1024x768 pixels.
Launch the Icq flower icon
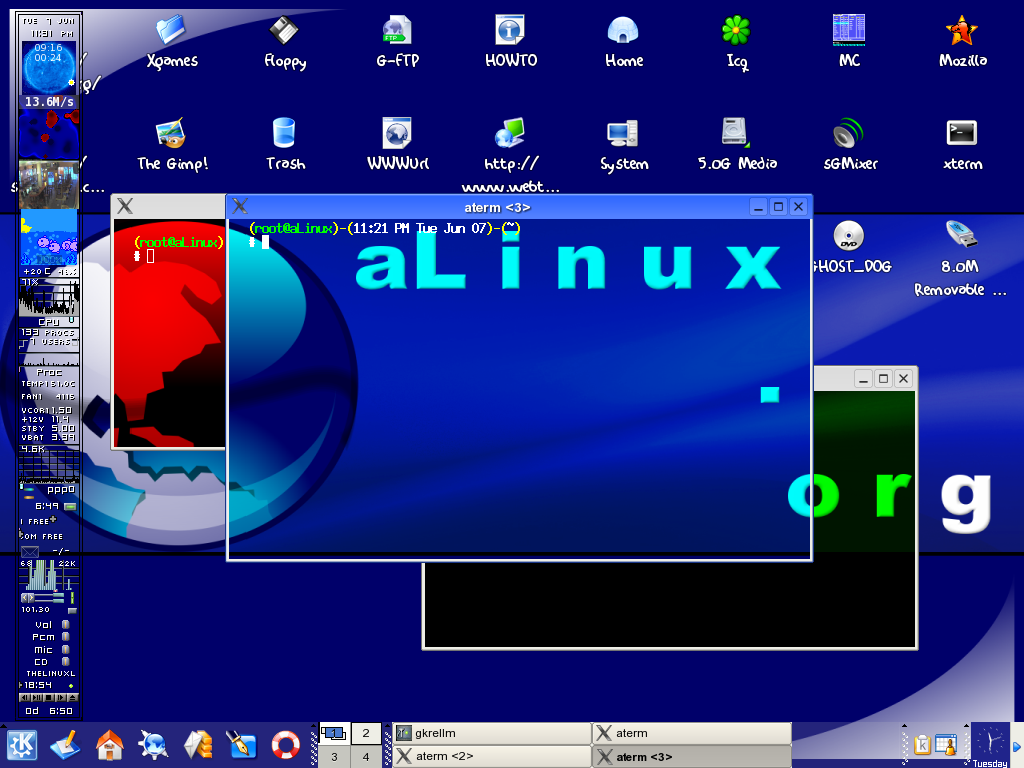(736, 31)
